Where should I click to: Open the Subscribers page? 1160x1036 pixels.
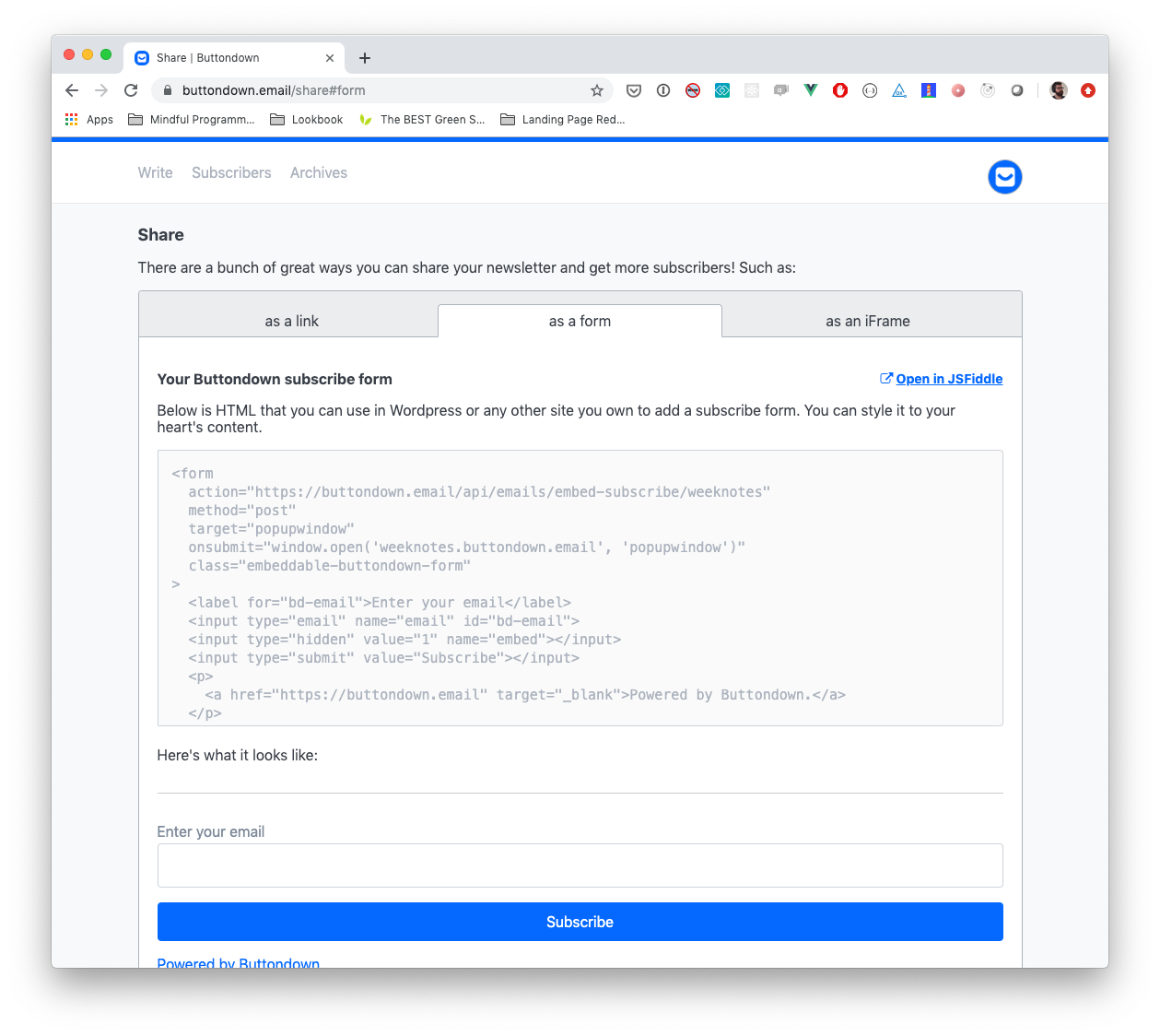[x=231, y=172]
